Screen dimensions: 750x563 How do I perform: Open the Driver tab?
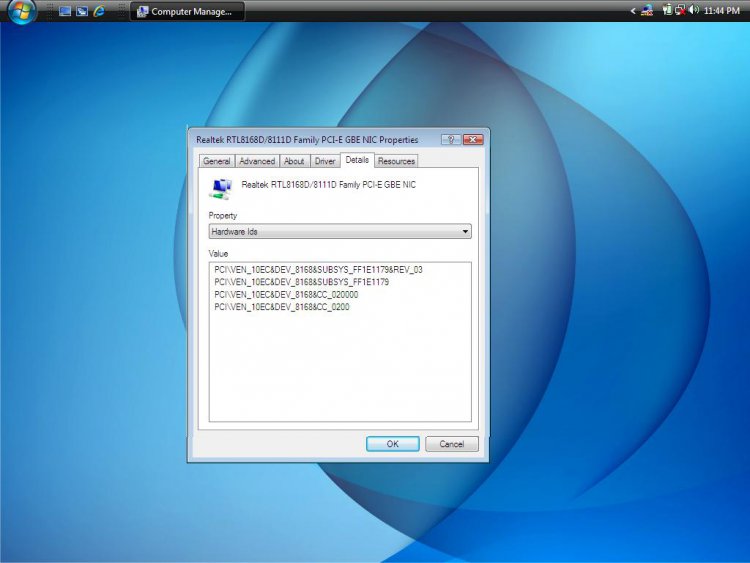[x=325, y=161]
